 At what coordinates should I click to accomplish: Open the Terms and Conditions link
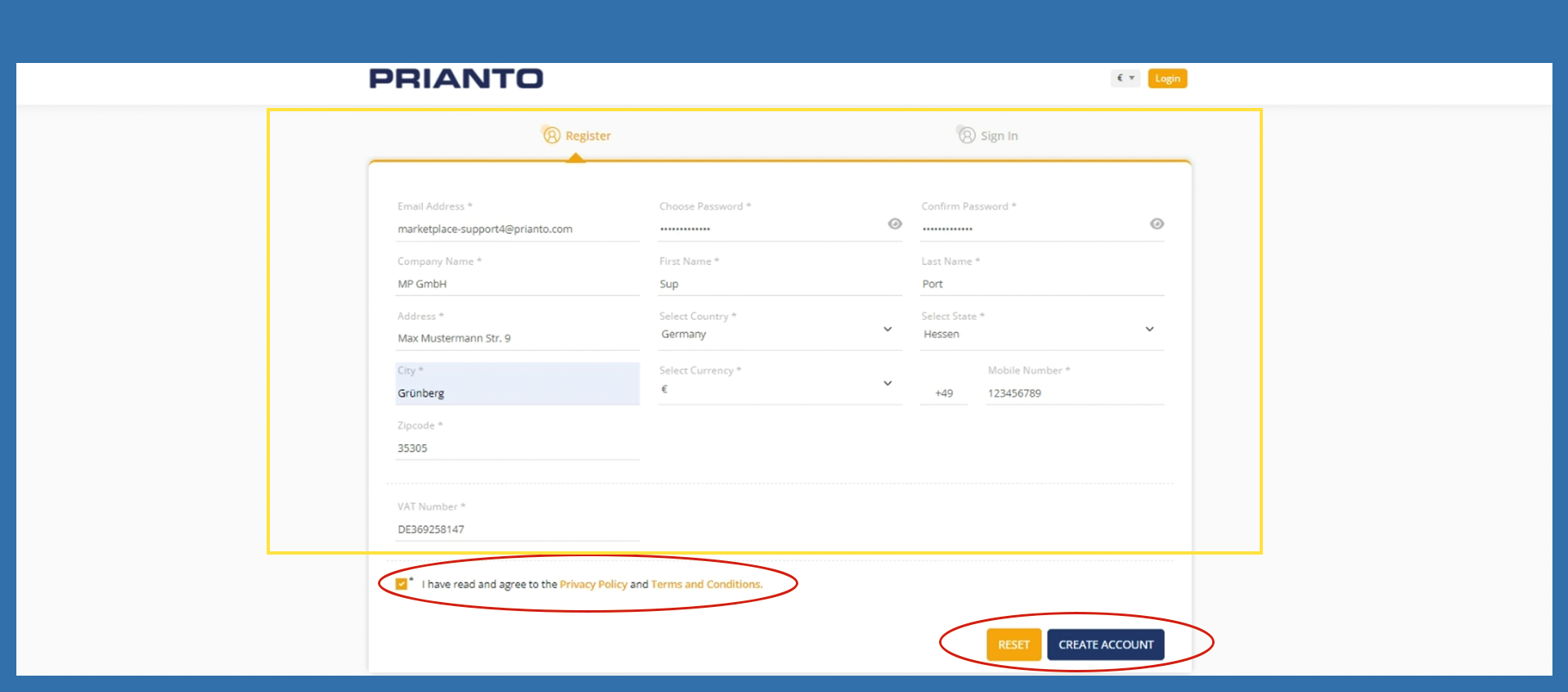point(706,584)
